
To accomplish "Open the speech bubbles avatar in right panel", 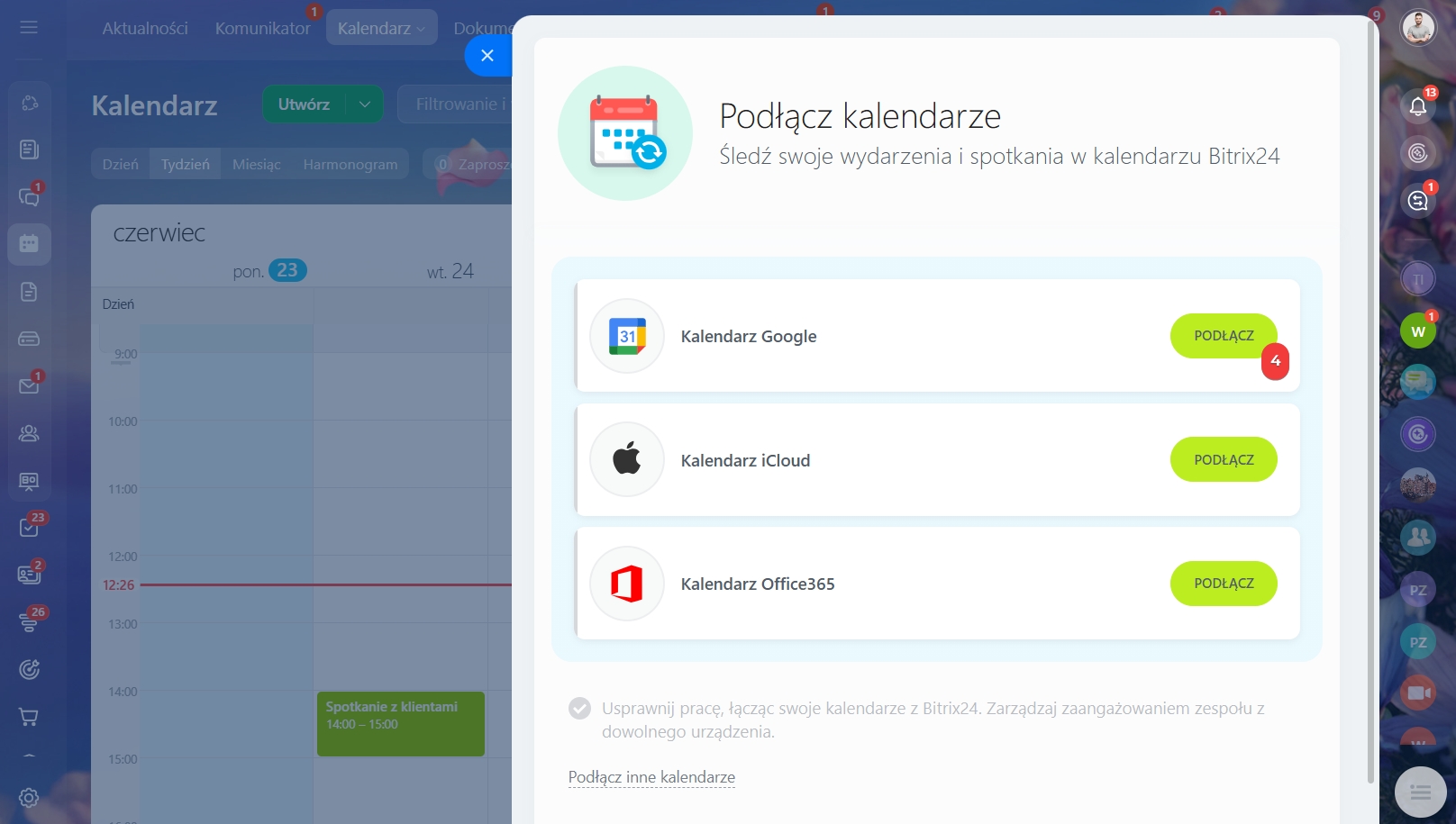I will pyautogui.click(x=1418, y=383).
